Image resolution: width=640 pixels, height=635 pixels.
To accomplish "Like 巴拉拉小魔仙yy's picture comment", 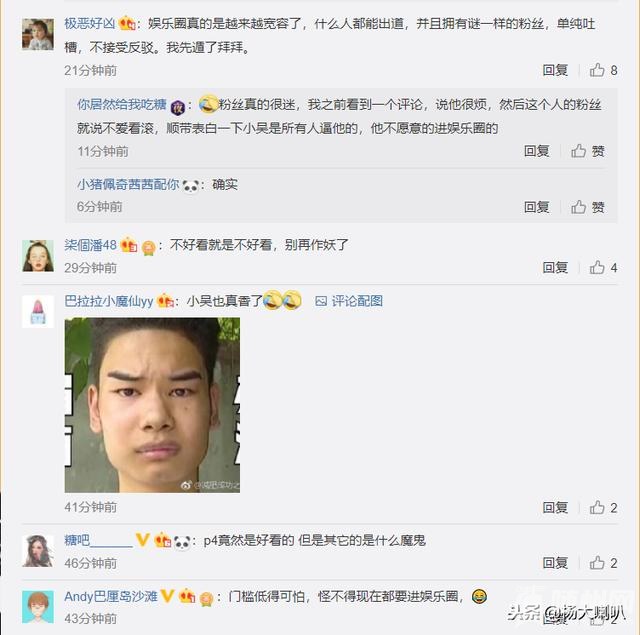I will coord(603,507).
